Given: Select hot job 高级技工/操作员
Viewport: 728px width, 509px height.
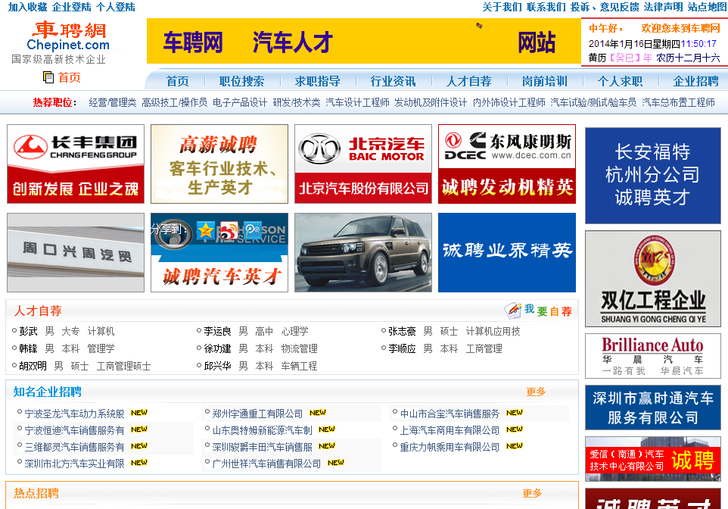Looking at the screenshot, I should (x=174, y=103).
